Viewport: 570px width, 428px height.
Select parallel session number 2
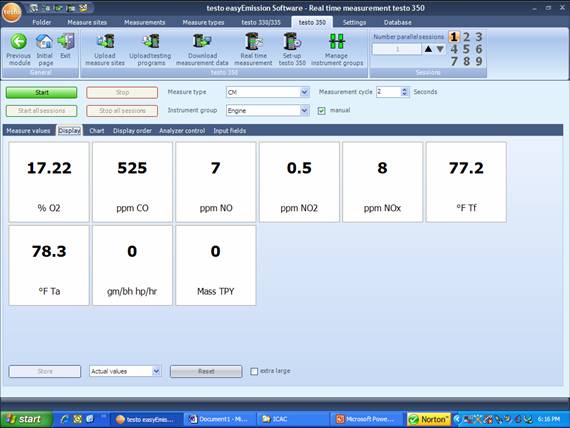pyautogui.click(x=466, y=37)
